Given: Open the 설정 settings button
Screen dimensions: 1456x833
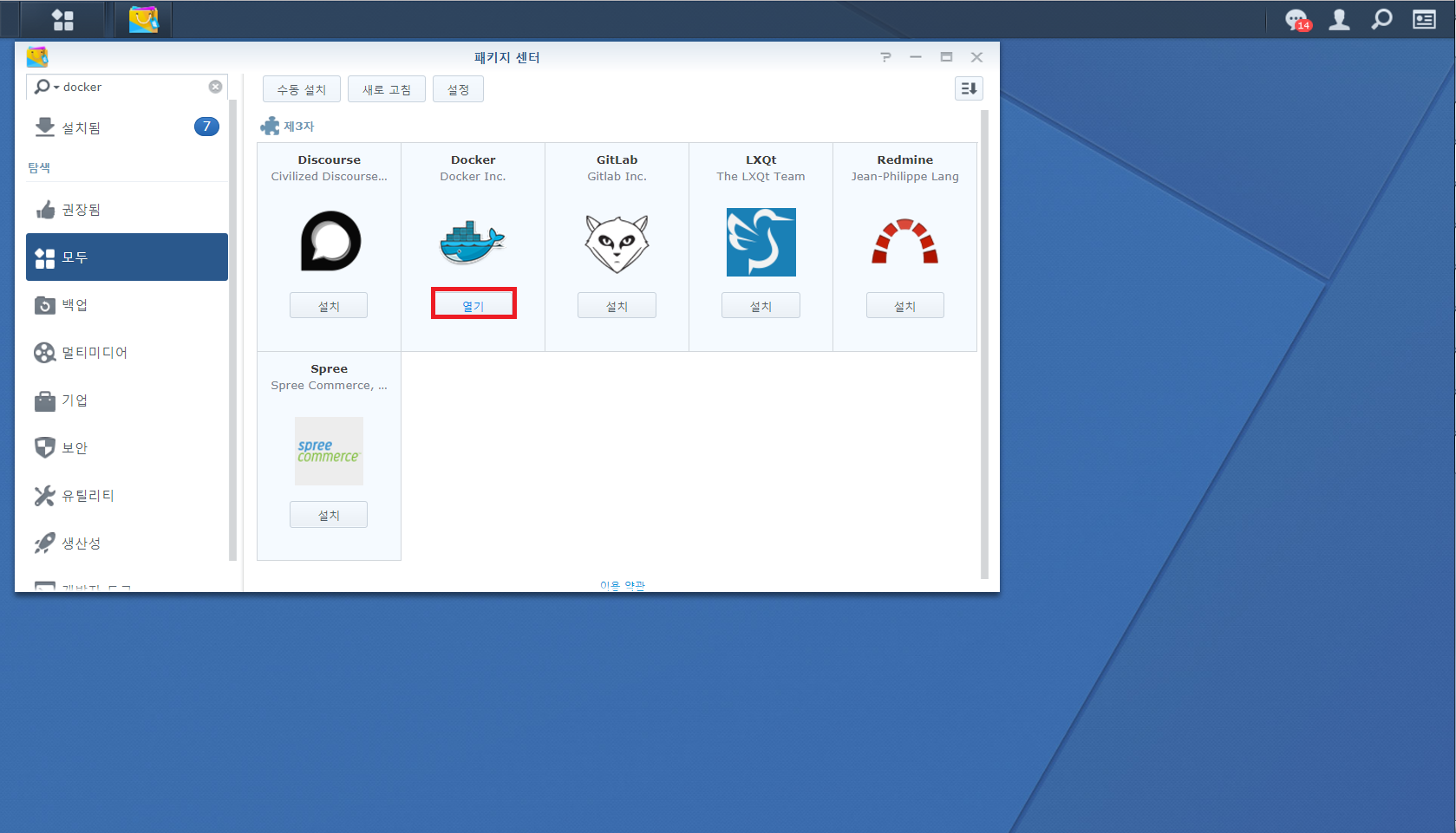Looking at the screenshot, I should 459,89.
